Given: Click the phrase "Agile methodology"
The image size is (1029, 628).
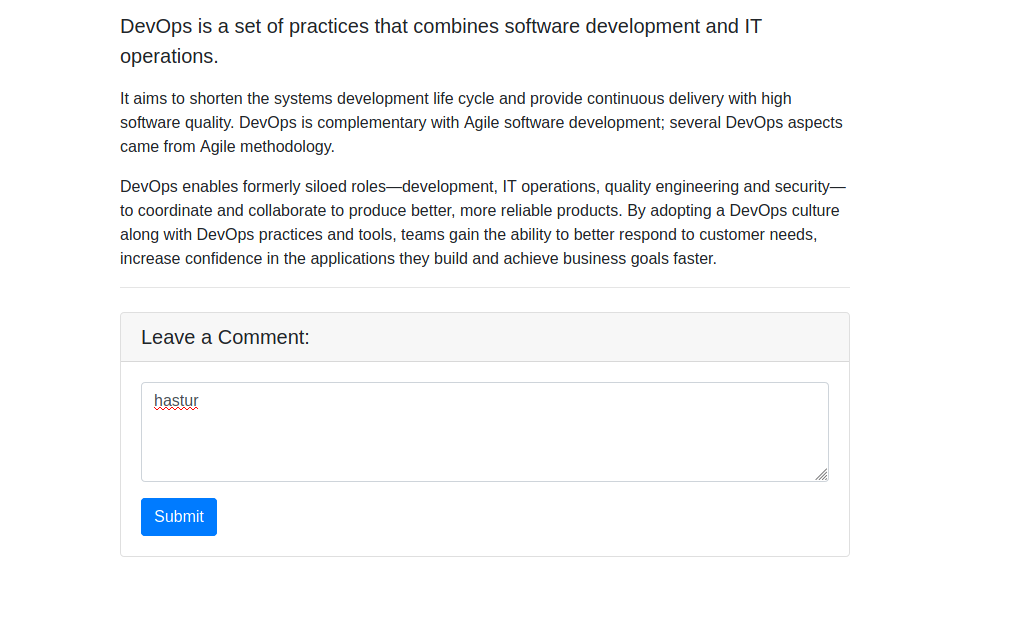Looking at the screenshot, I should pyautogui.click(x=266, y=146).
